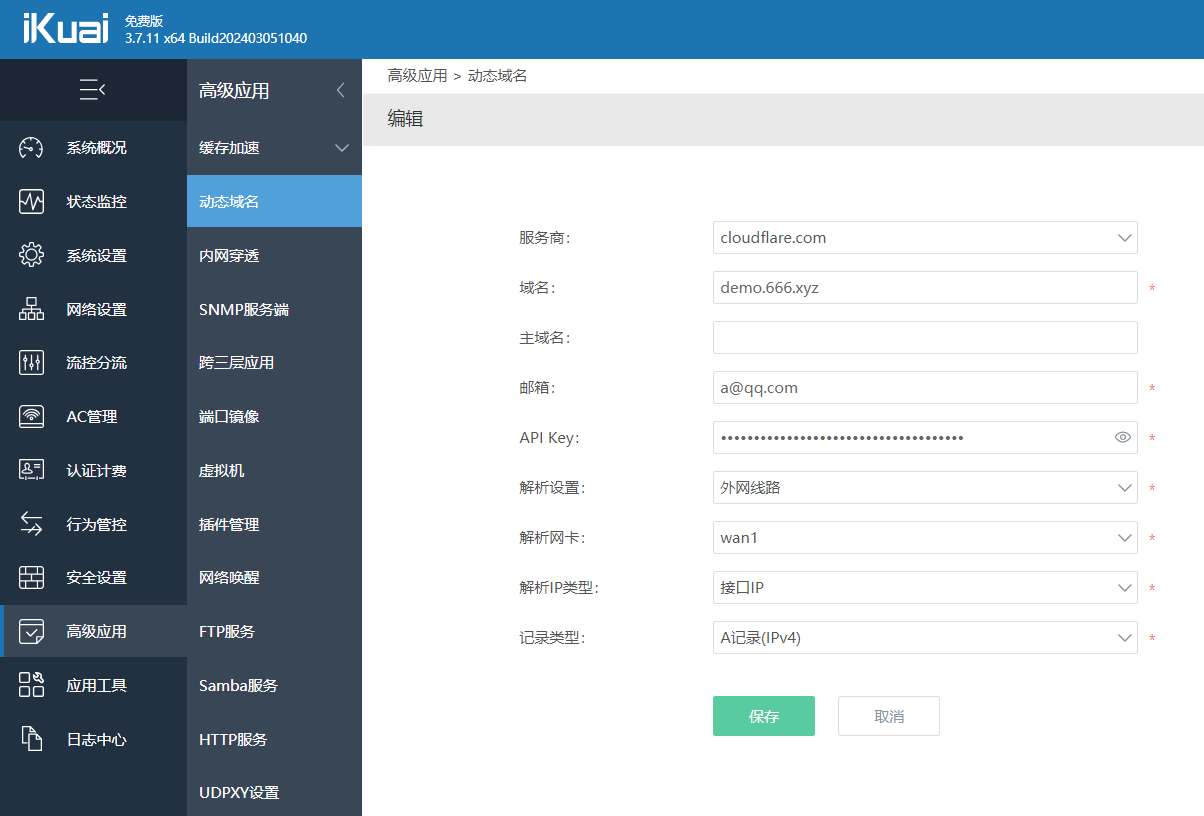Click the 编辑 section heading

pos(405,119)
